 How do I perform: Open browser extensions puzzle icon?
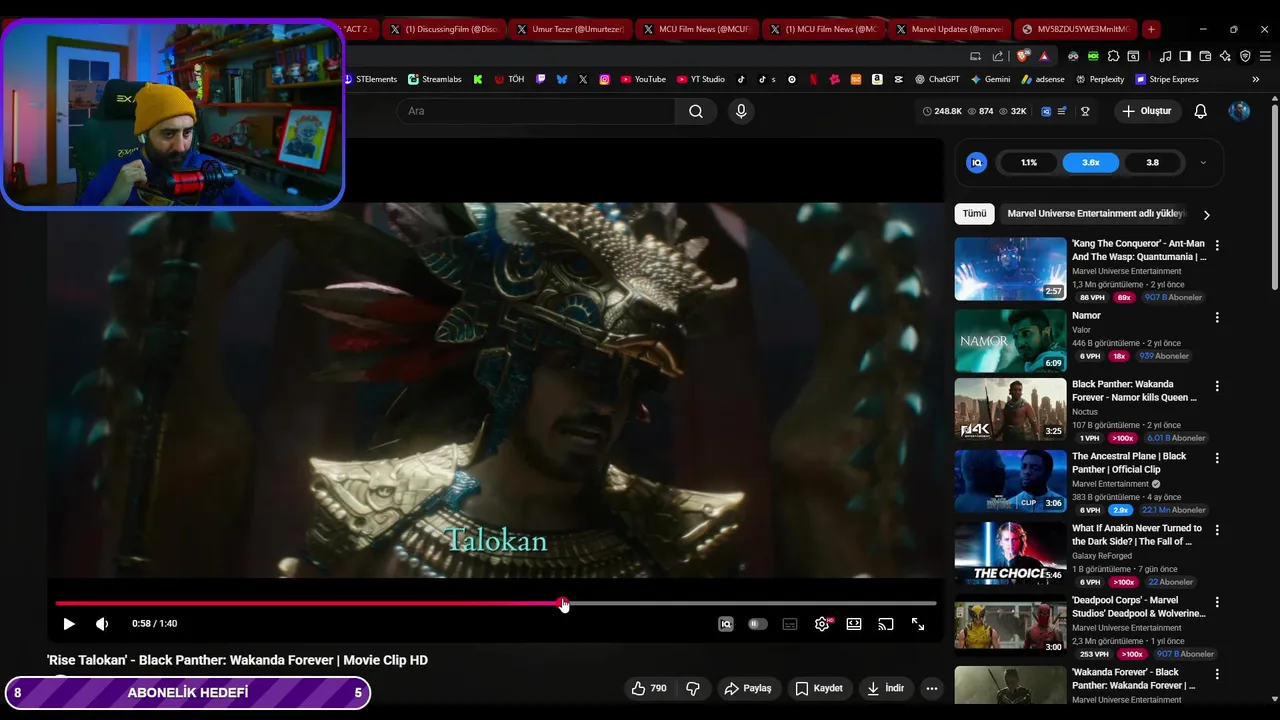tap(1113, 56)
